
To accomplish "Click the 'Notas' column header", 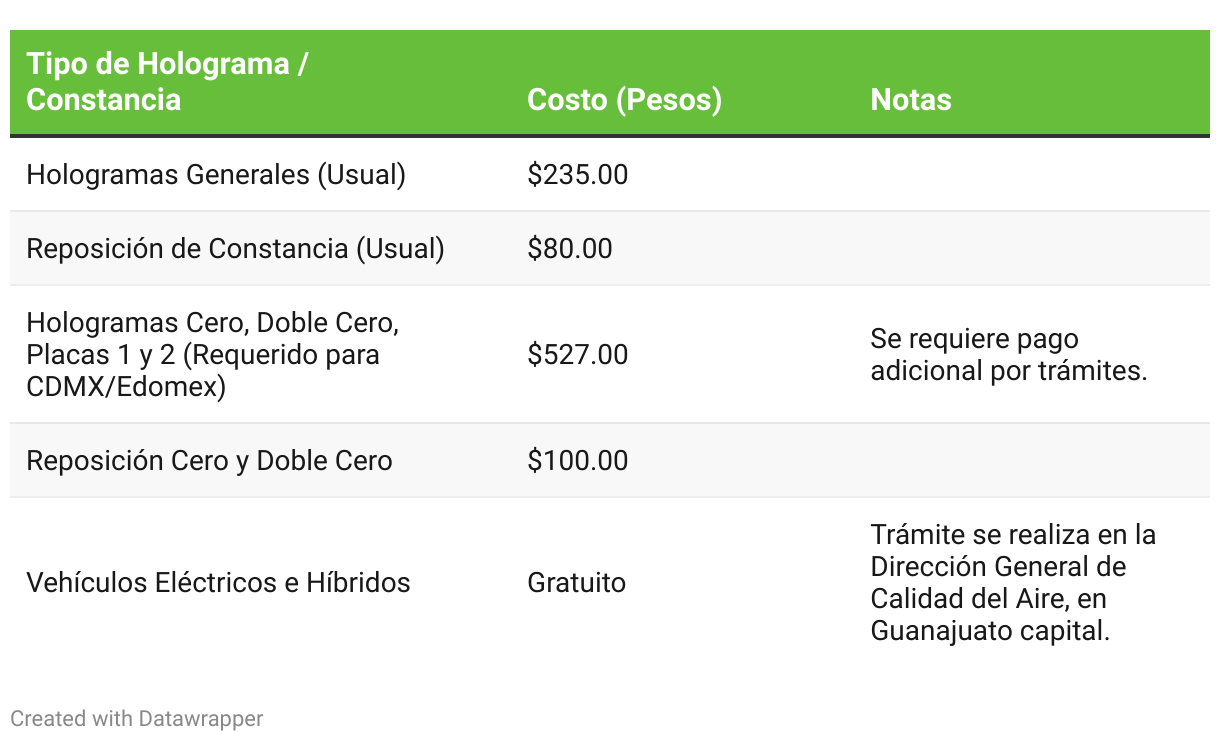I will click(911, 100).
